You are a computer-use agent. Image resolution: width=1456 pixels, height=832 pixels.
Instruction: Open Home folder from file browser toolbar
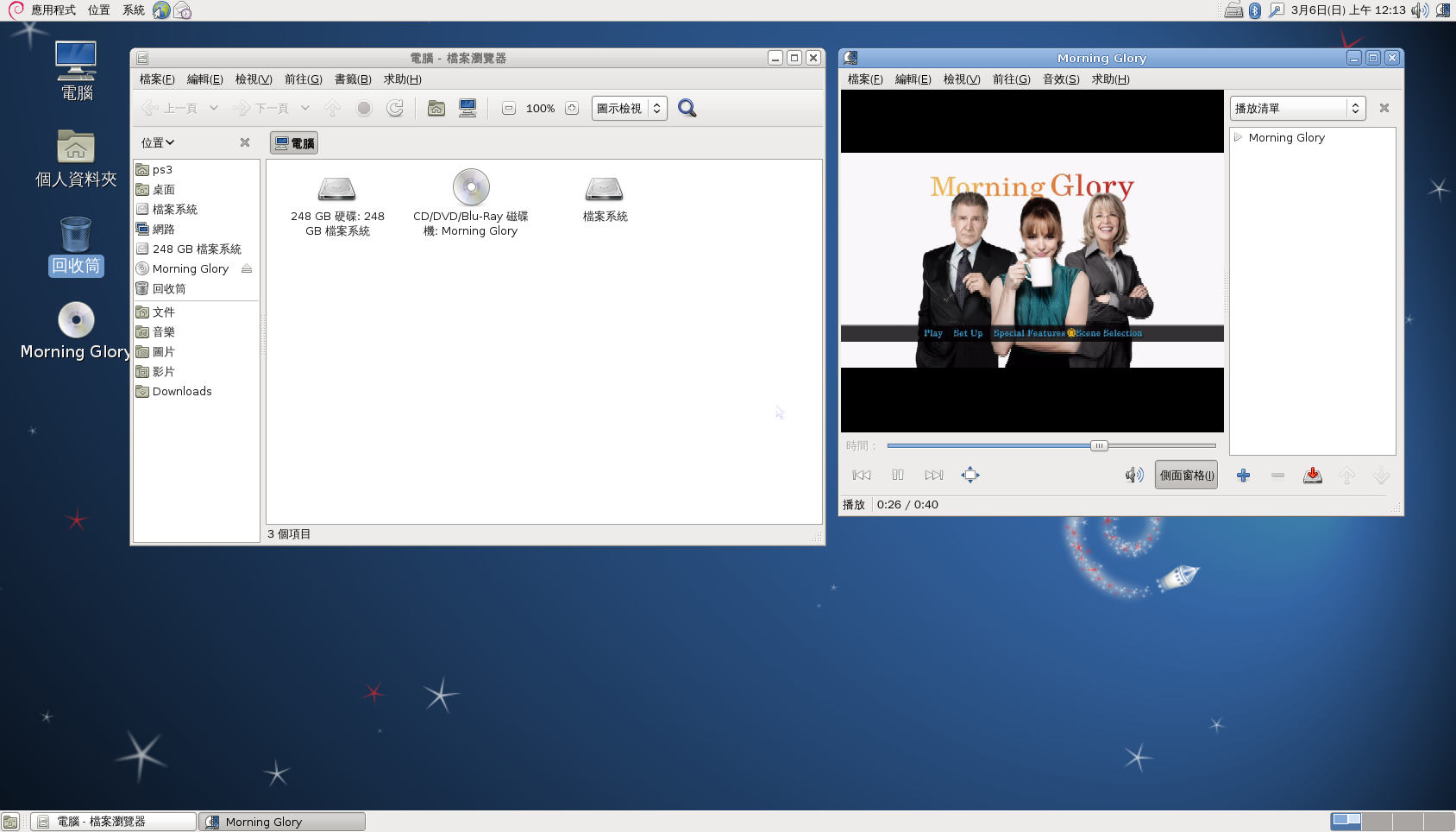pos(436,108)
